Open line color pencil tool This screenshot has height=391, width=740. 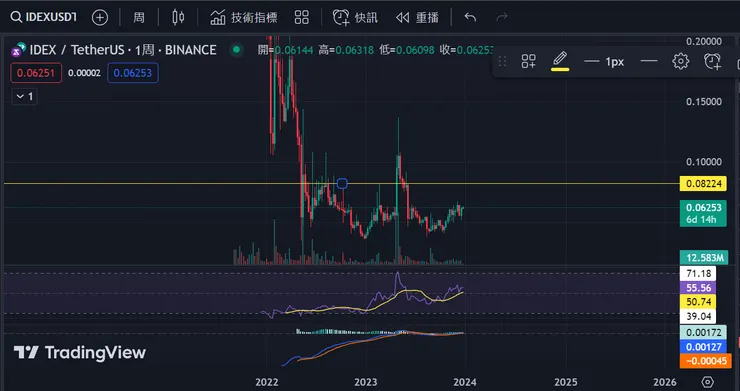[x=560, y=61]
